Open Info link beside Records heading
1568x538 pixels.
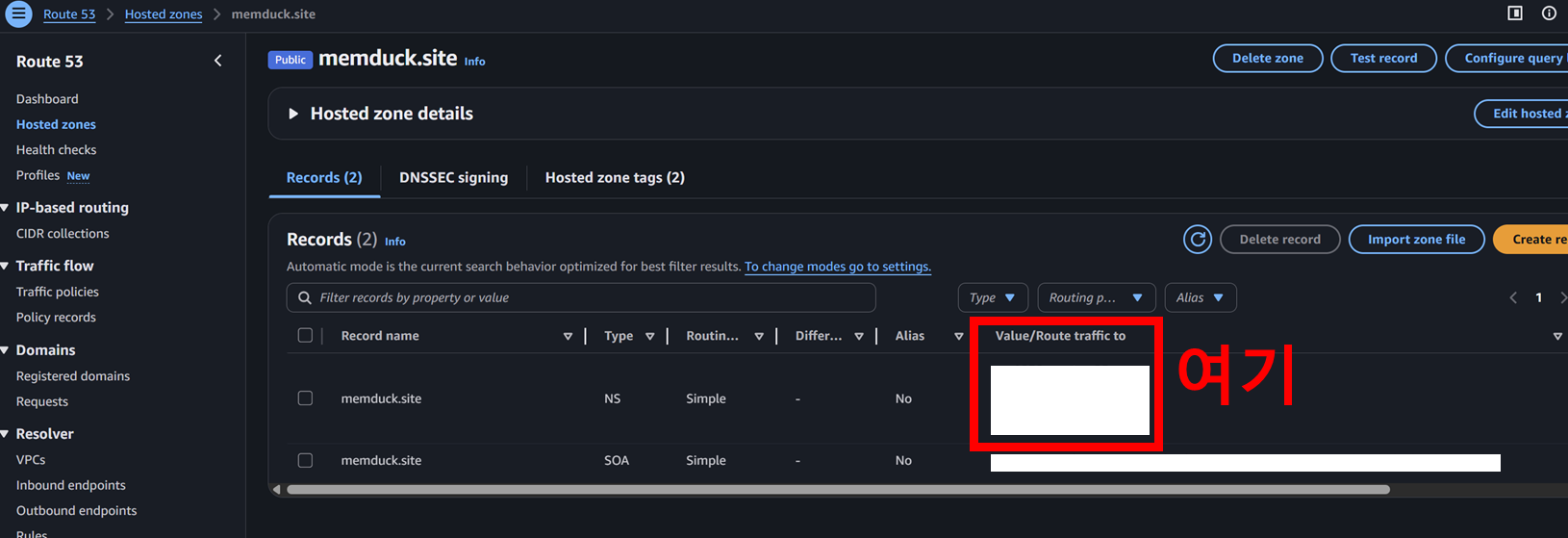pyautogui.click(x=395, y=242)
